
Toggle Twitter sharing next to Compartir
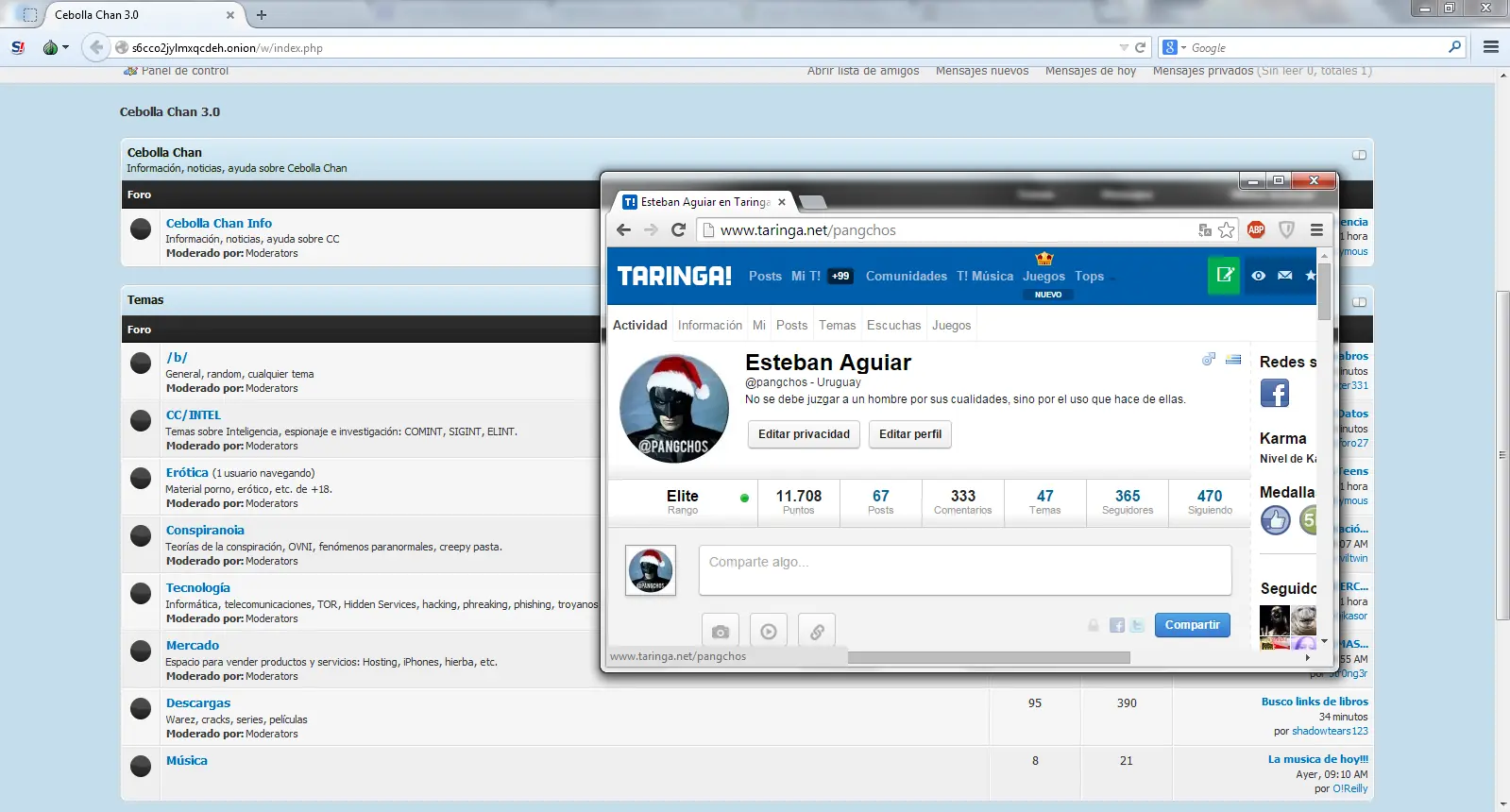click(x=1137, y=625)
